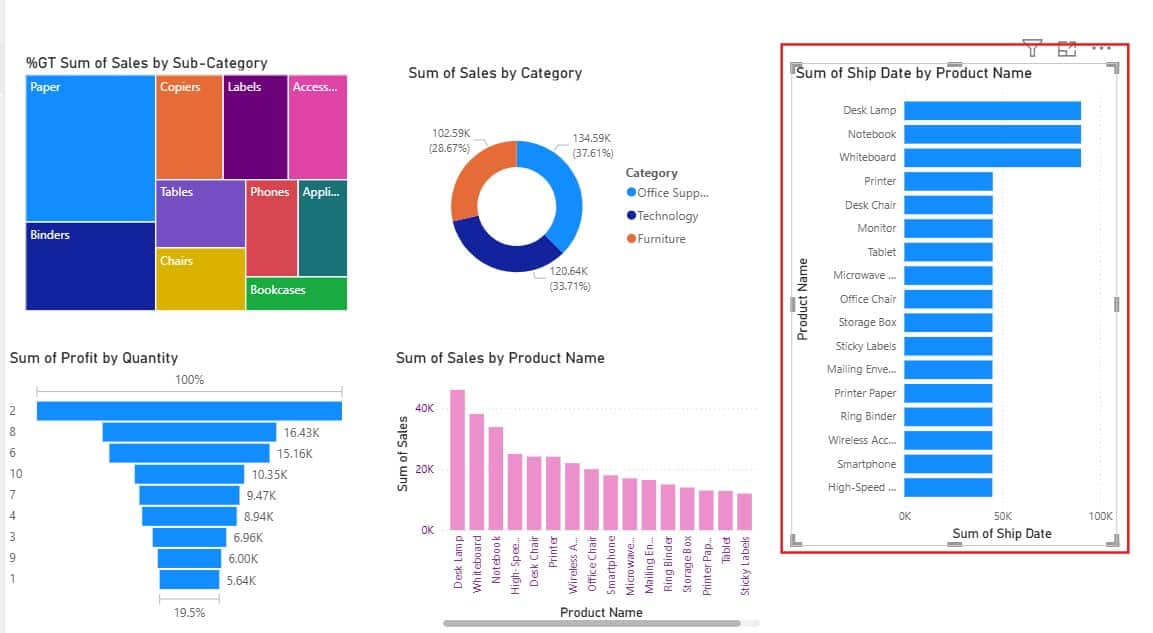Select the Monitor ship date bar
This screenshot has width=1153, height=633.
point(948,228)
